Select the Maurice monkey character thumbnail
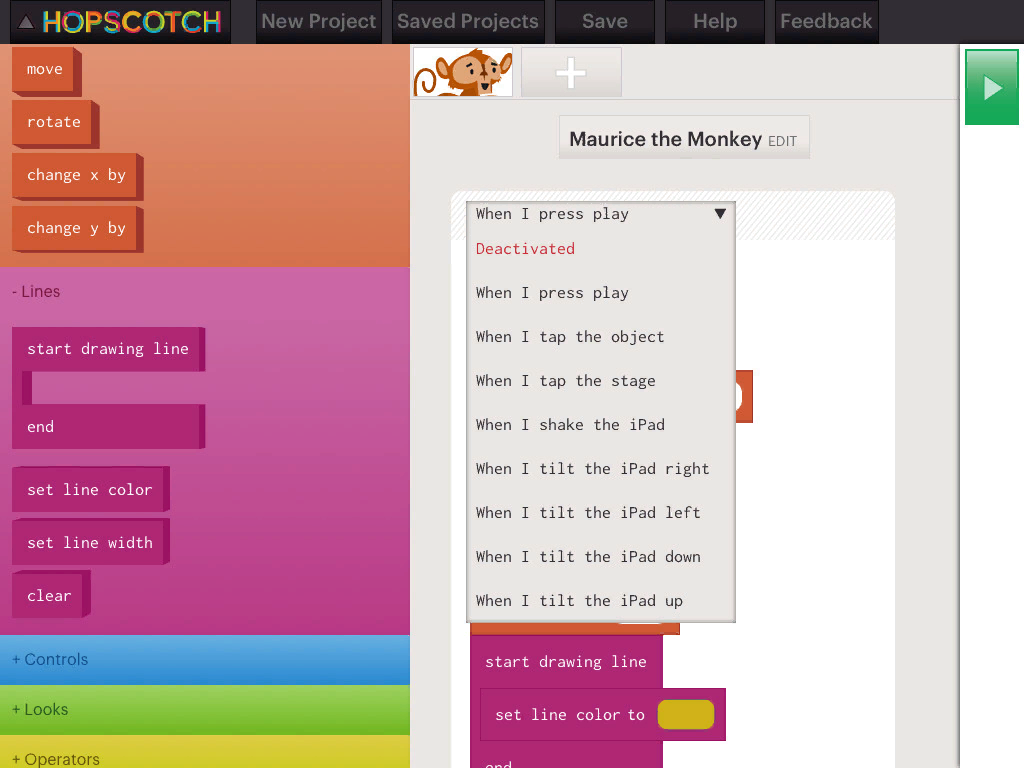Image resolution: width=1024 pixels, height=768 pixels. point(463,73)
